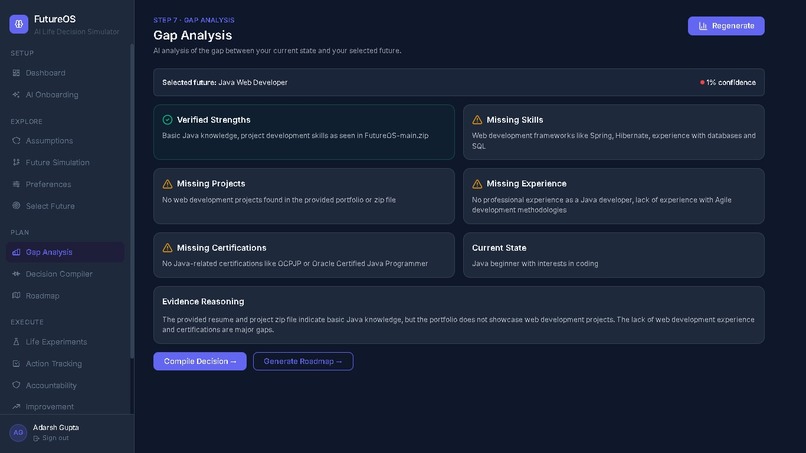
Task: Click the Evidence Reasoning panel
Action: point(459,315)
